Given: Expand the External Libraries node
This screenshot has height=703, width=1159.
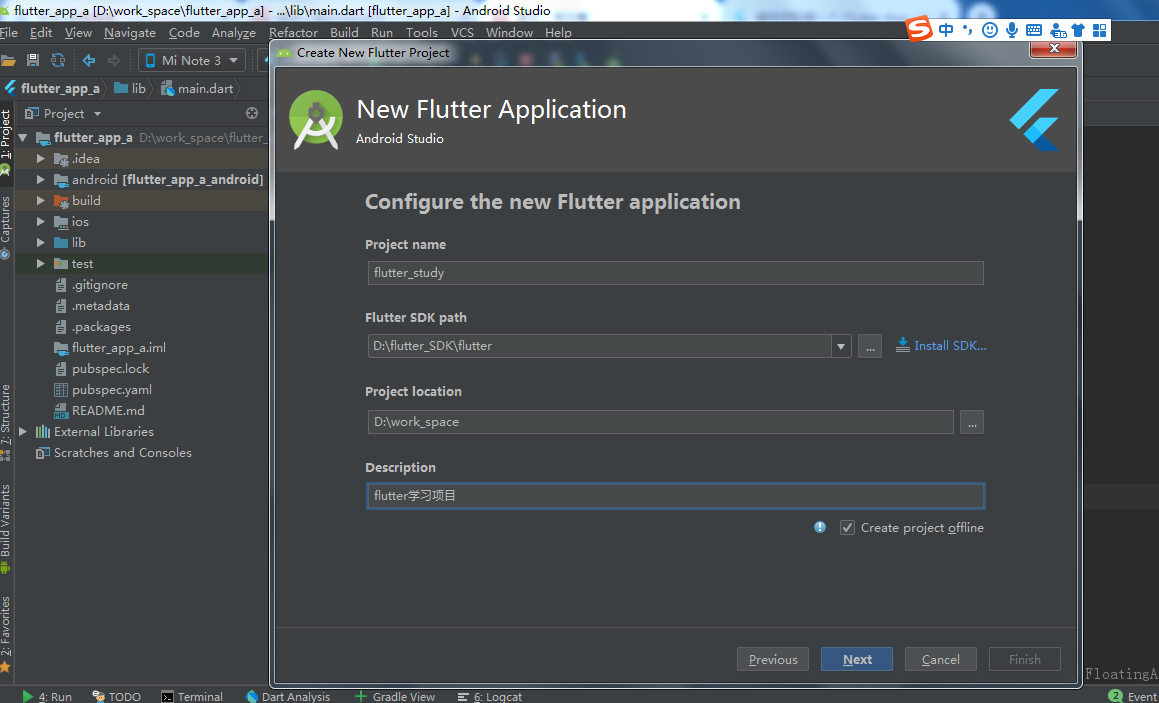Looking at the screenshot, I should (23, 432).
